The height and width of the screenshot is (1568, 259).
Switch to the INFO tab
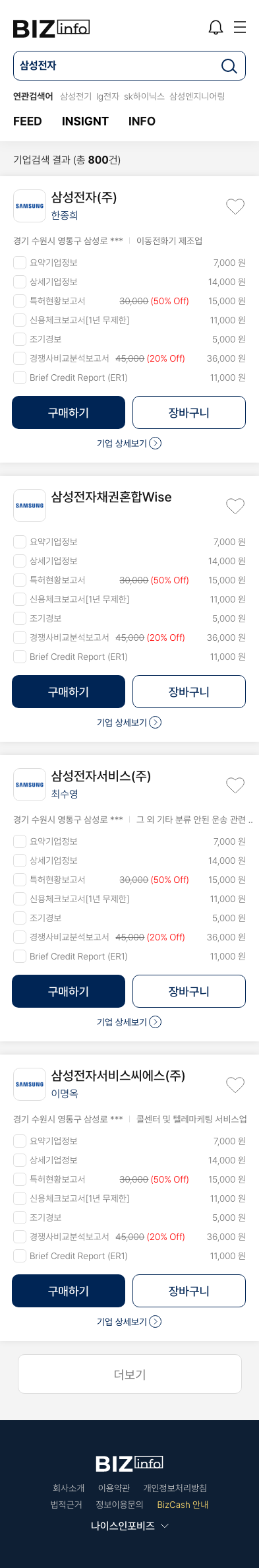click(142, 121)
